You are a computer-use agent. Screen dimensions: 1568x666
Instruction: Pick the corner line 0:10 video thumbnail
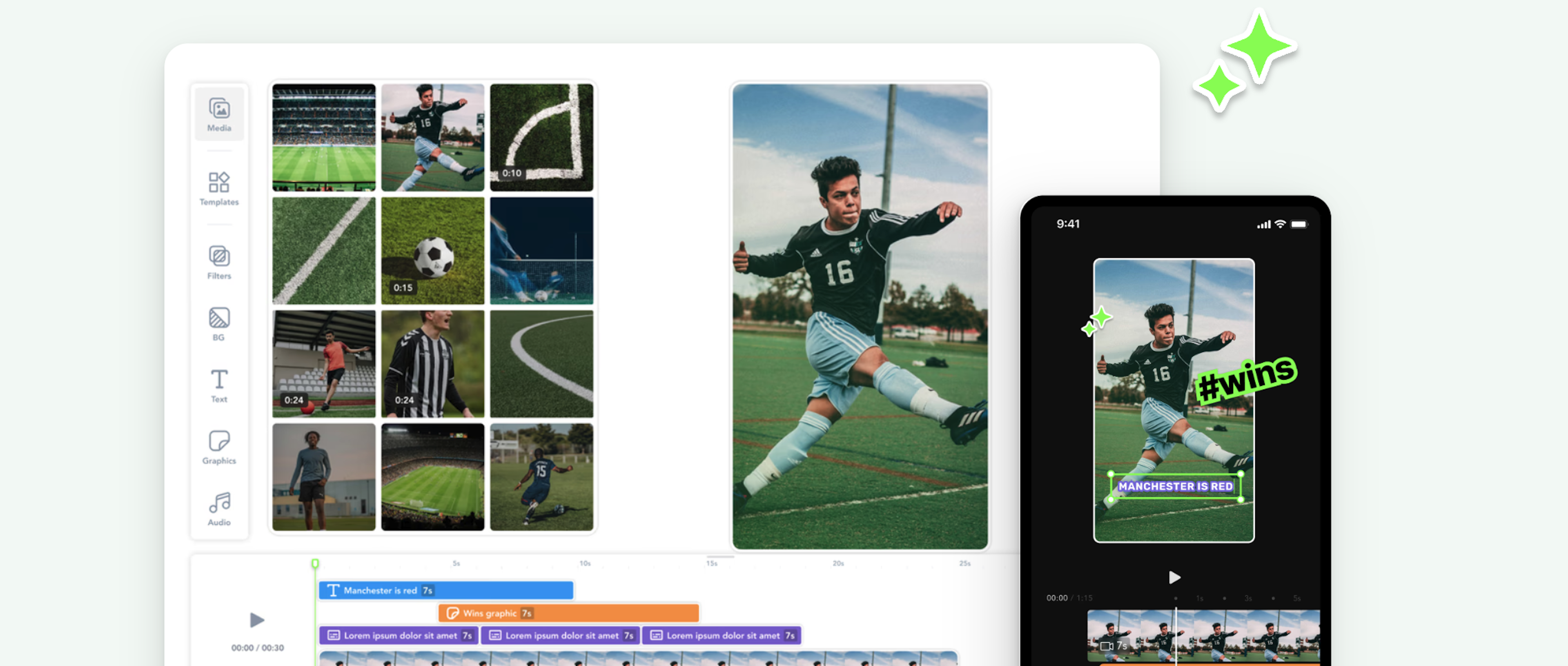(541, 137)
